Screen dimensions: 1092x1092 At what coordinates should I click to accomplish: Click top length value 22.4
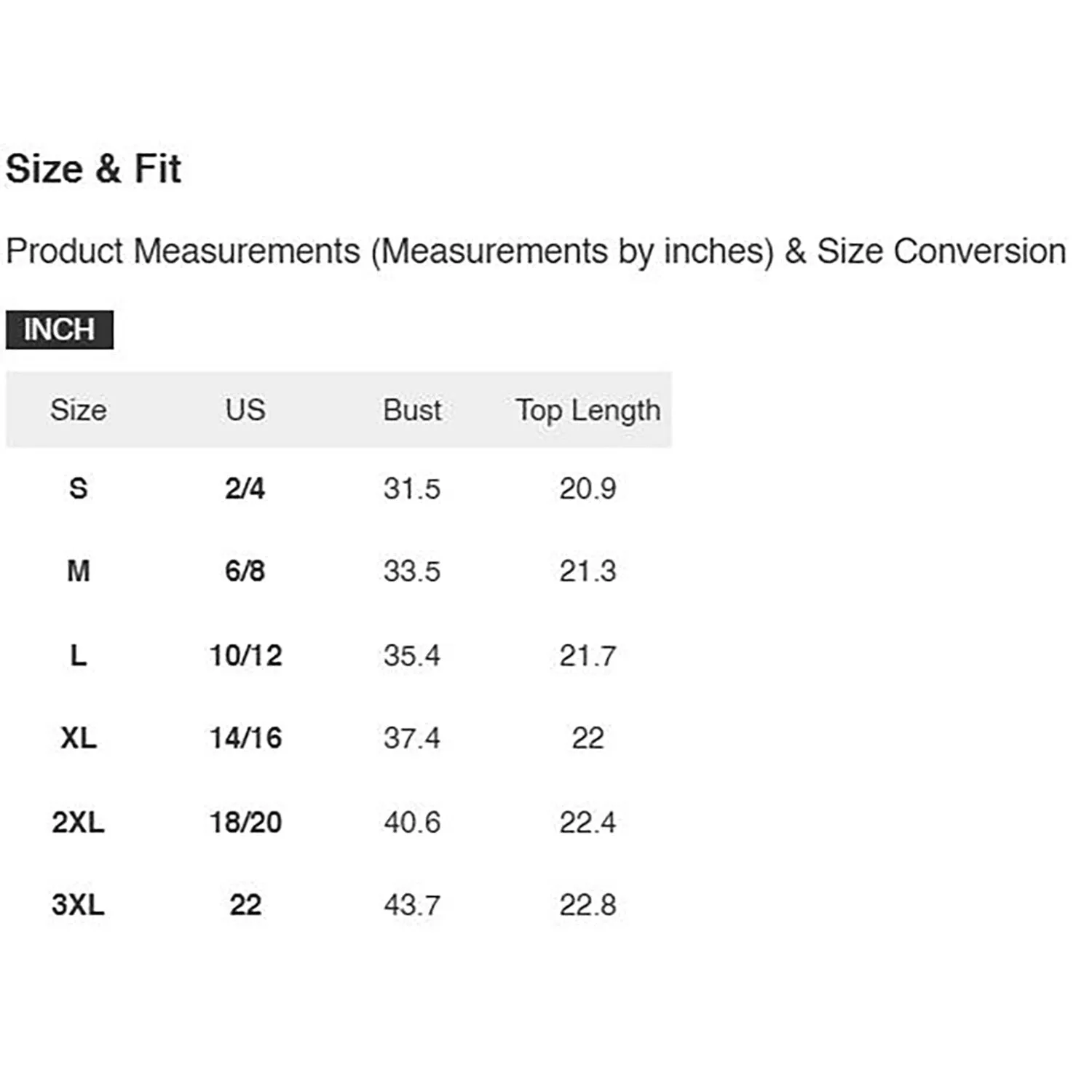coord(587,822)
